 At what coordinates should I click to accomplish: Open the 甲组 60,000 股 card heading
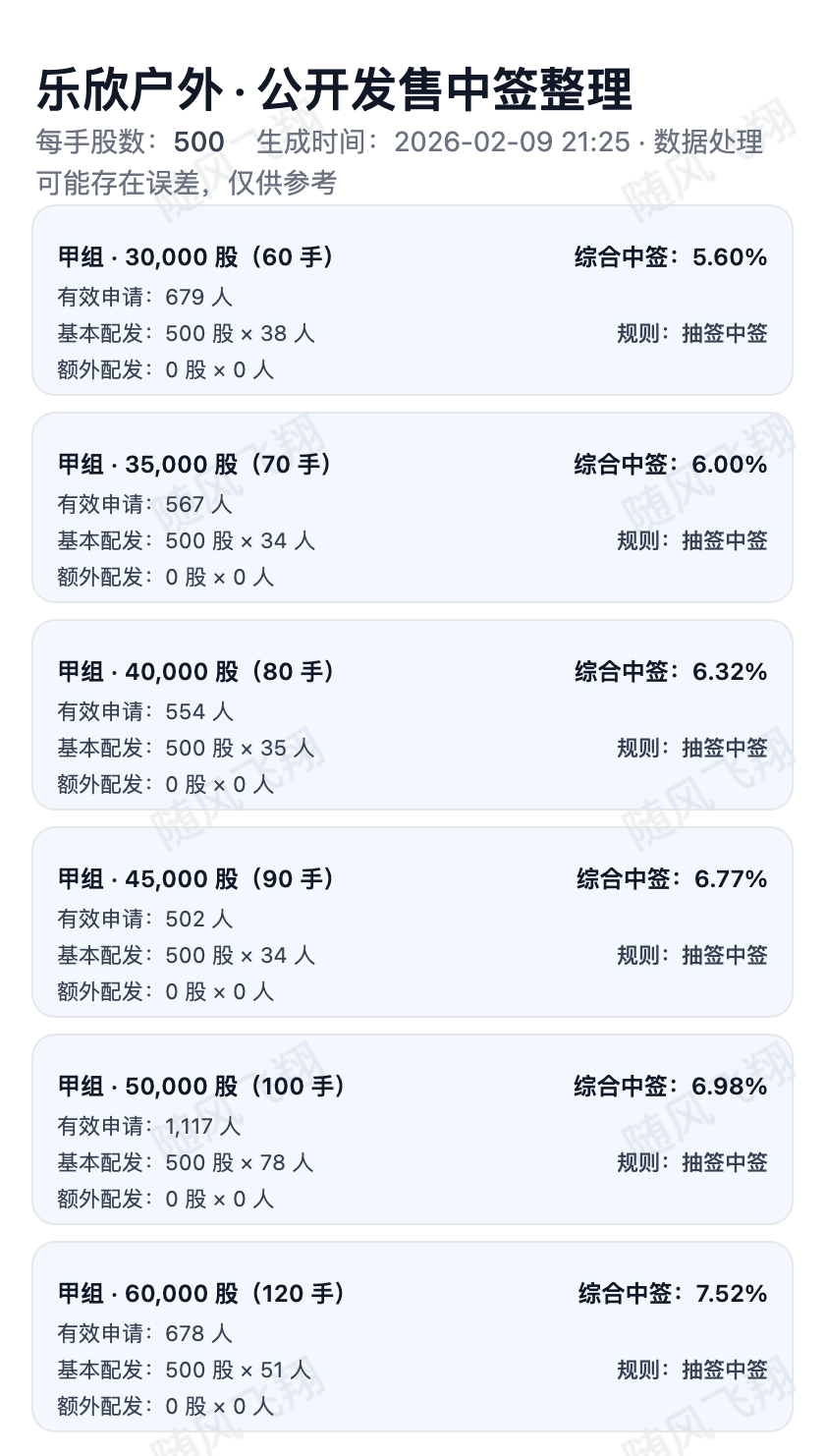click(x=201, y=1294)
